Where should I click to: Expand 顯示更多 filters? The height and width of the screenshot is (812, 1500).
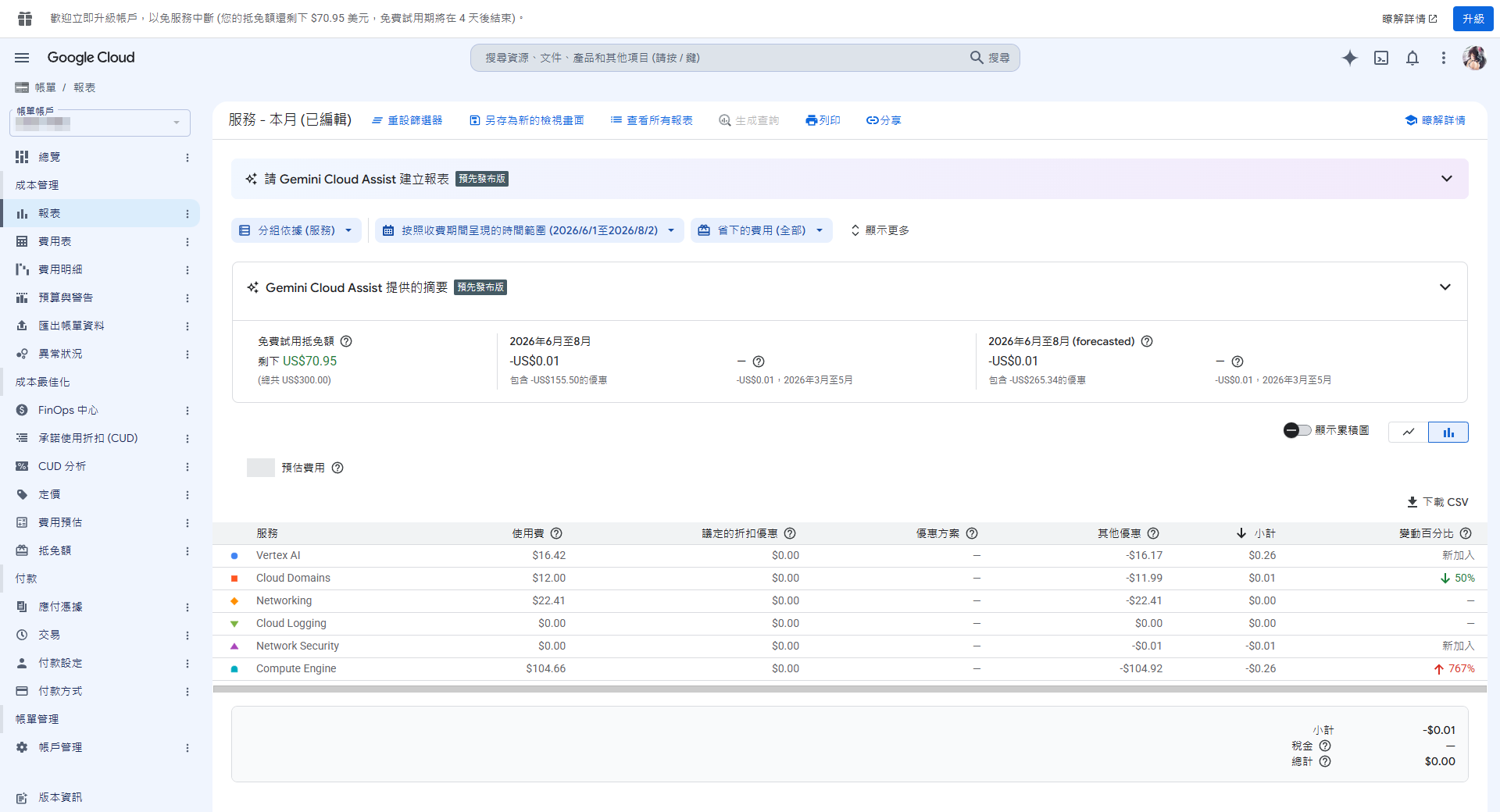point(880,230)
